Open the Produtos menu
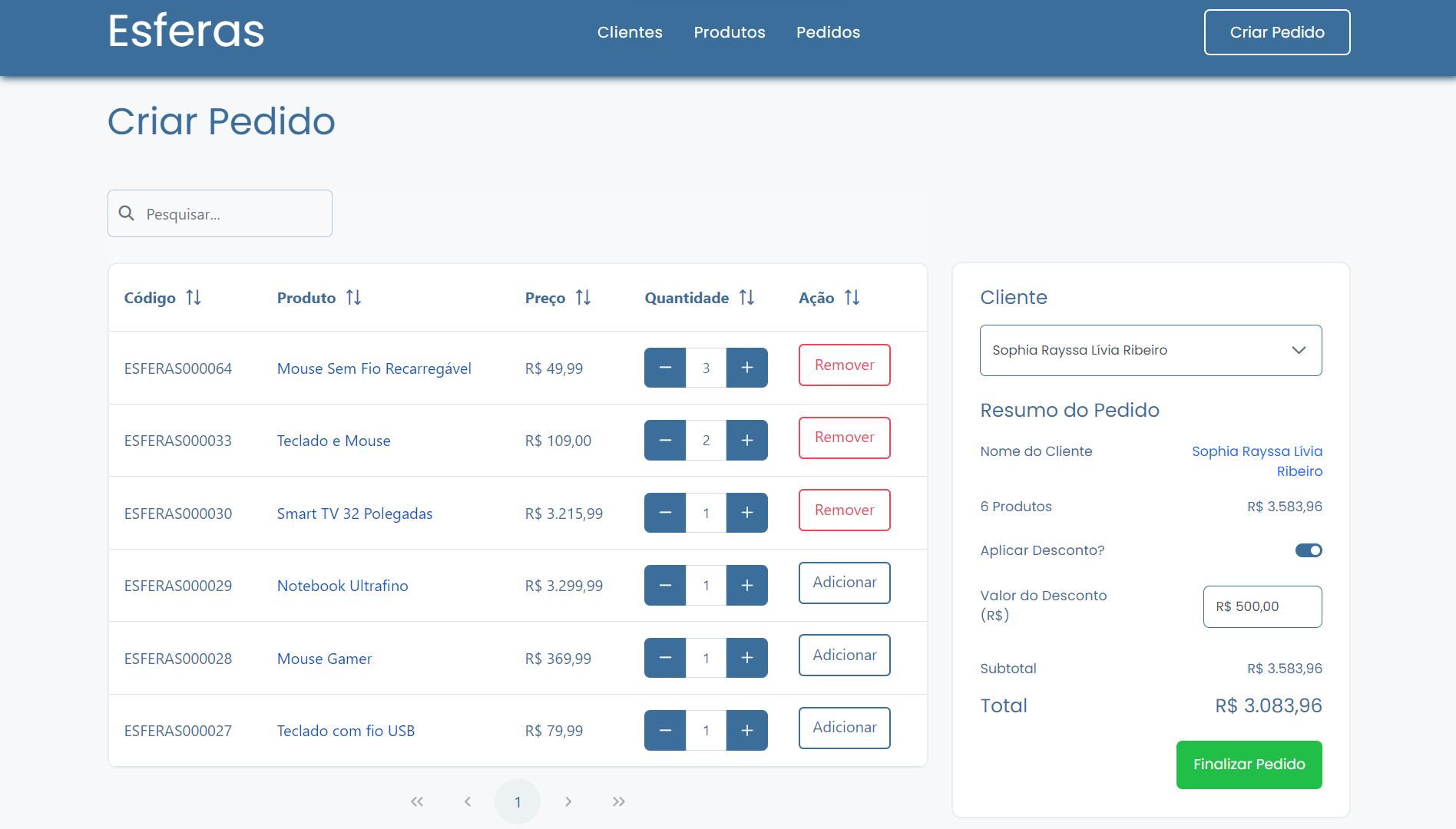The width and height of the screenshot is (1456, 829). pos(730,32)
